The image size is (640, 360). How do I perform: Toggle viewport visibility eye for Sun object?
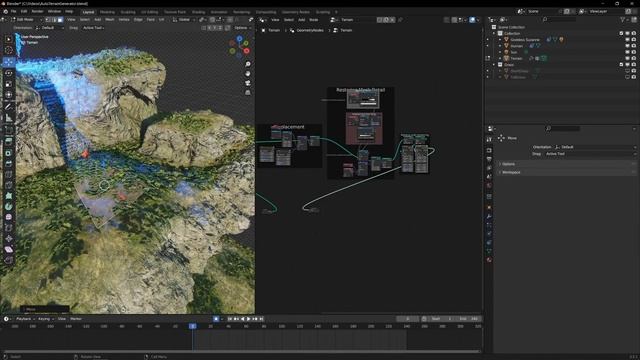click(628, 52)
